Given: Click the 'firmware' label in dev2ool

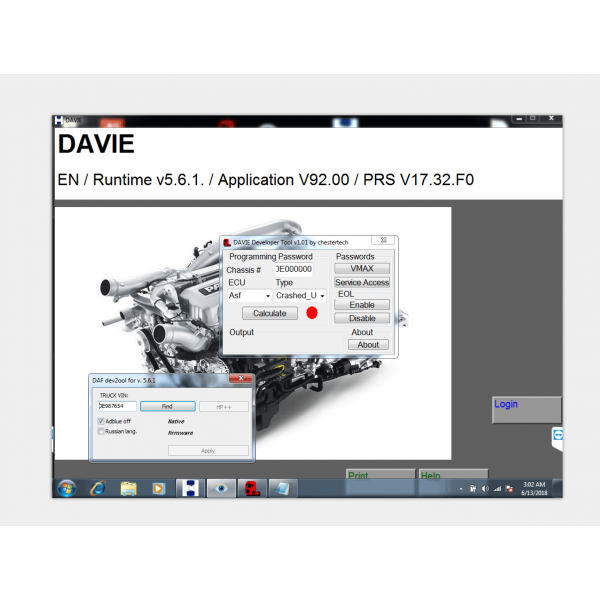Looking at the screenshot, I should tap(180, 433).
